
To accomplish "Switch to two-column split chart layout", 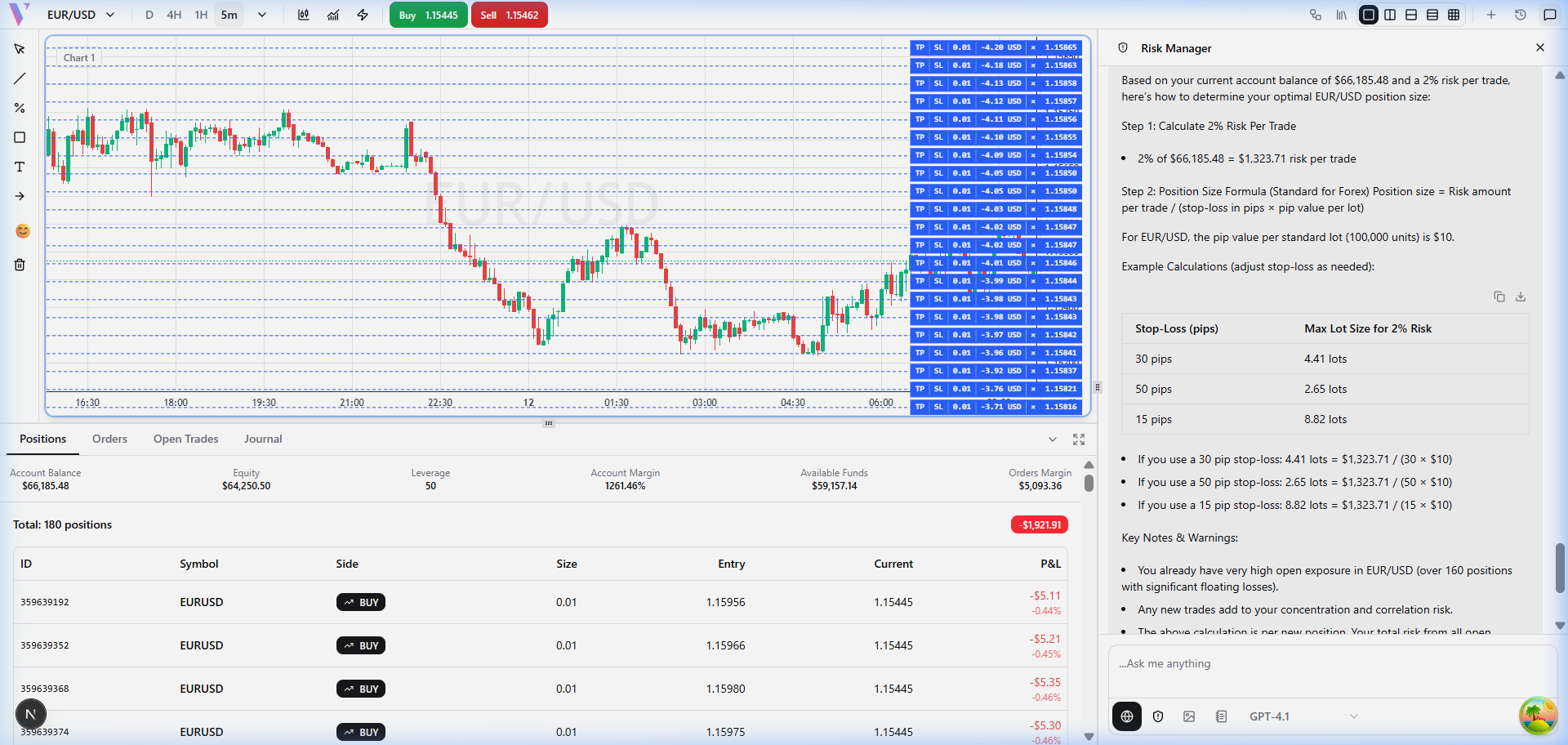I will (x=1390, y=15).
